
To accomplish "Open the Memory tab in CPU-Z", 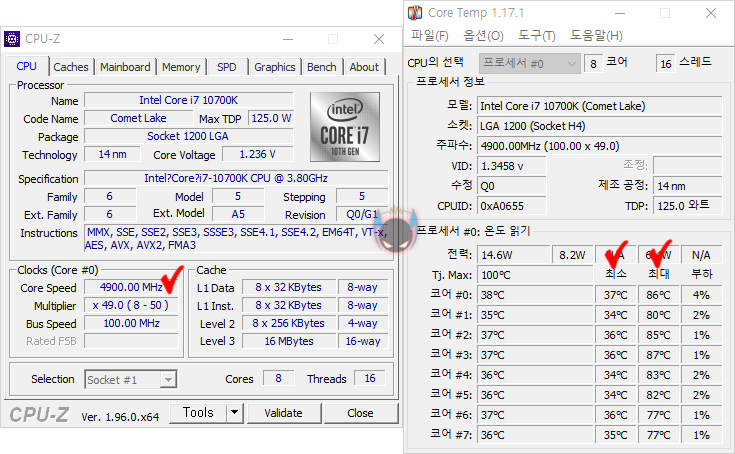I will pos(181,67).
